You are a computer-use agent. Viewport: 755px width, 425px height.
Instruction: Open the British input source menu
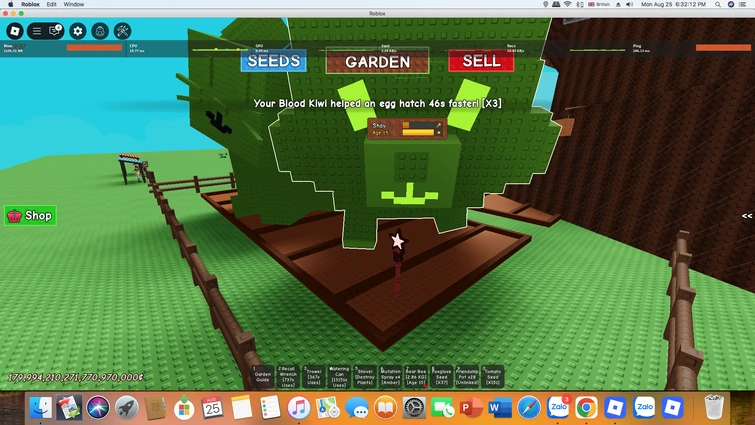click(x=599, y=4)
